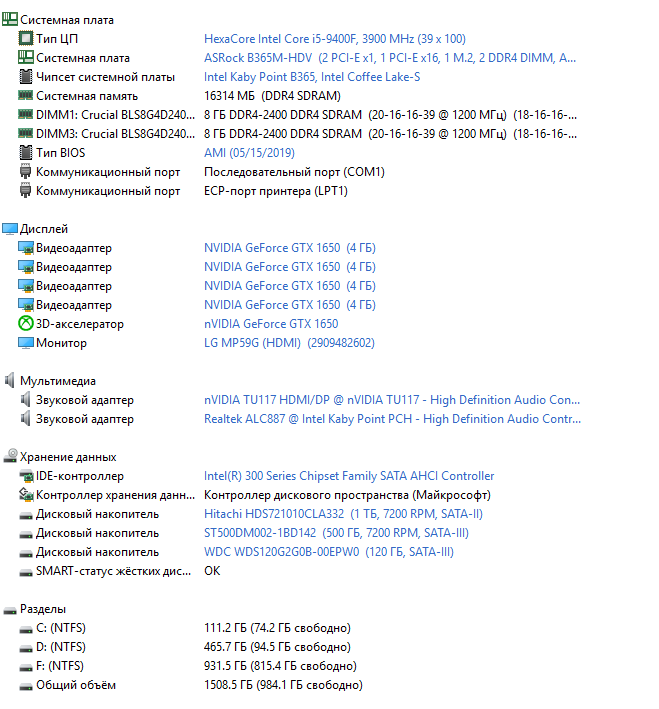Click the nVIDIA TU117 sound adapter row icon
Screen dimensions: 659x709
(x=26, y=399)
